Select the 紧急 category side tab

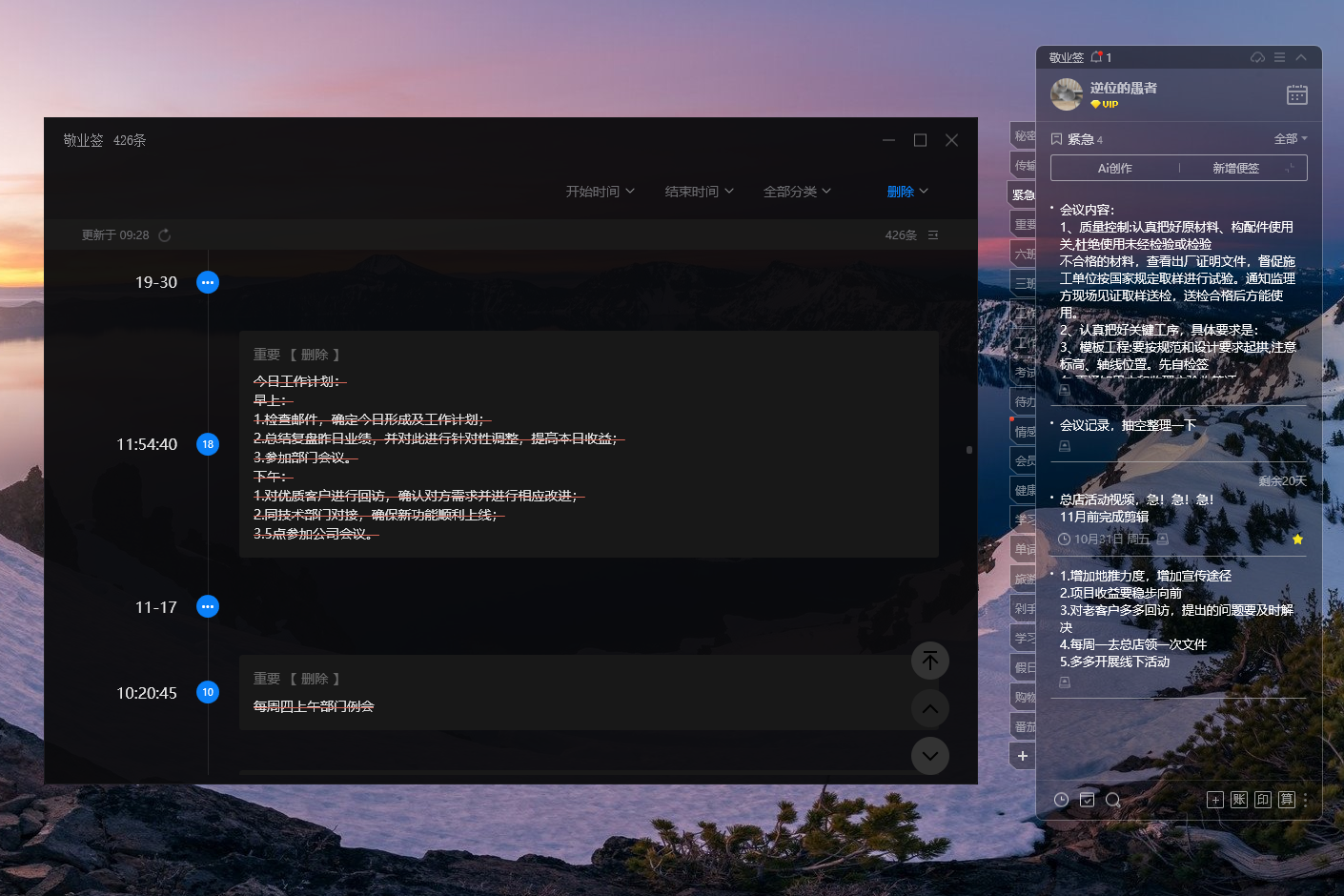tap(1023, 194)
